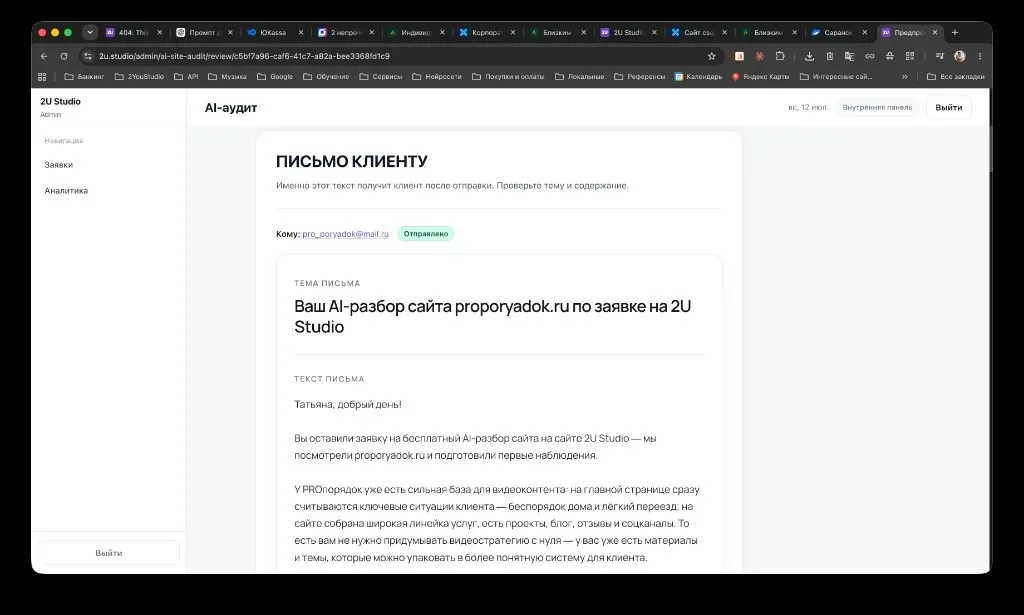This screenshot has height=615, width=1024.
Task: Click the page scrollbar on right edge
Action: pyautogui.click(x=990, y=150)
